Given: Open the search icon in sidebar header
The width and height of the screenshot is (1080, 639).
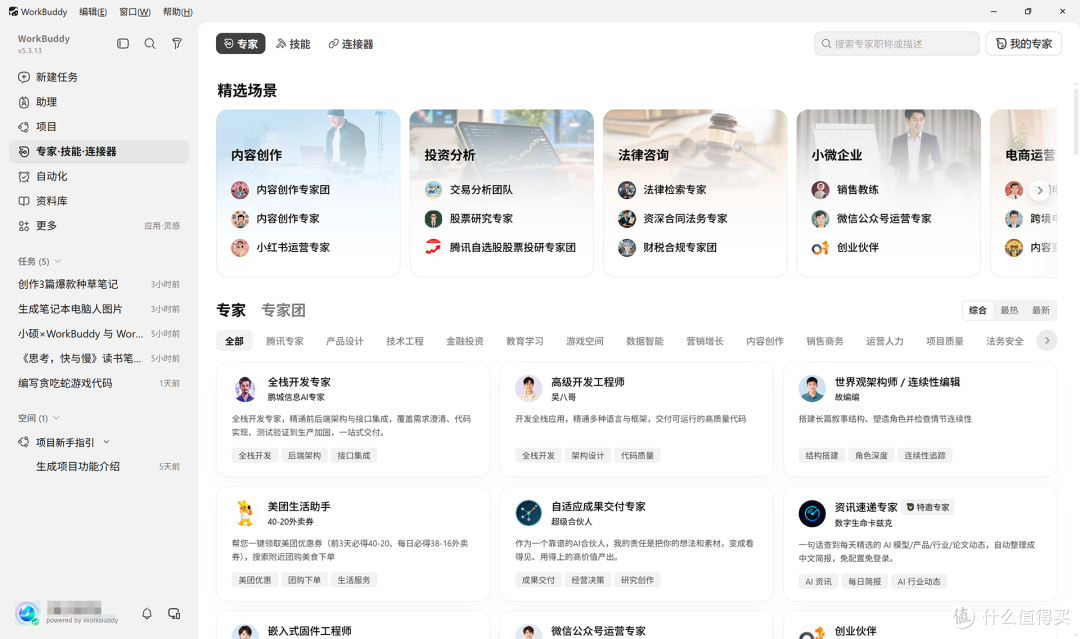Looking at the screenshot, I should tap(149, 43).
